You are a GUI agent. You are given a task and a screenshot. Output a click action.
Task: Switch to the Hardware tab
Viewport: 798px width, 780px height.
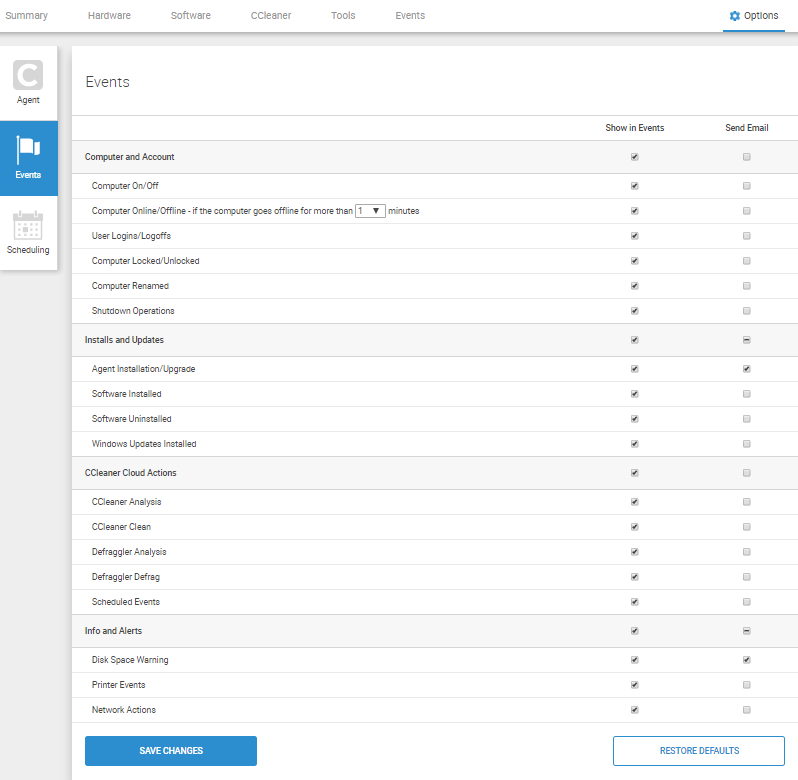(x=109, y=15)
